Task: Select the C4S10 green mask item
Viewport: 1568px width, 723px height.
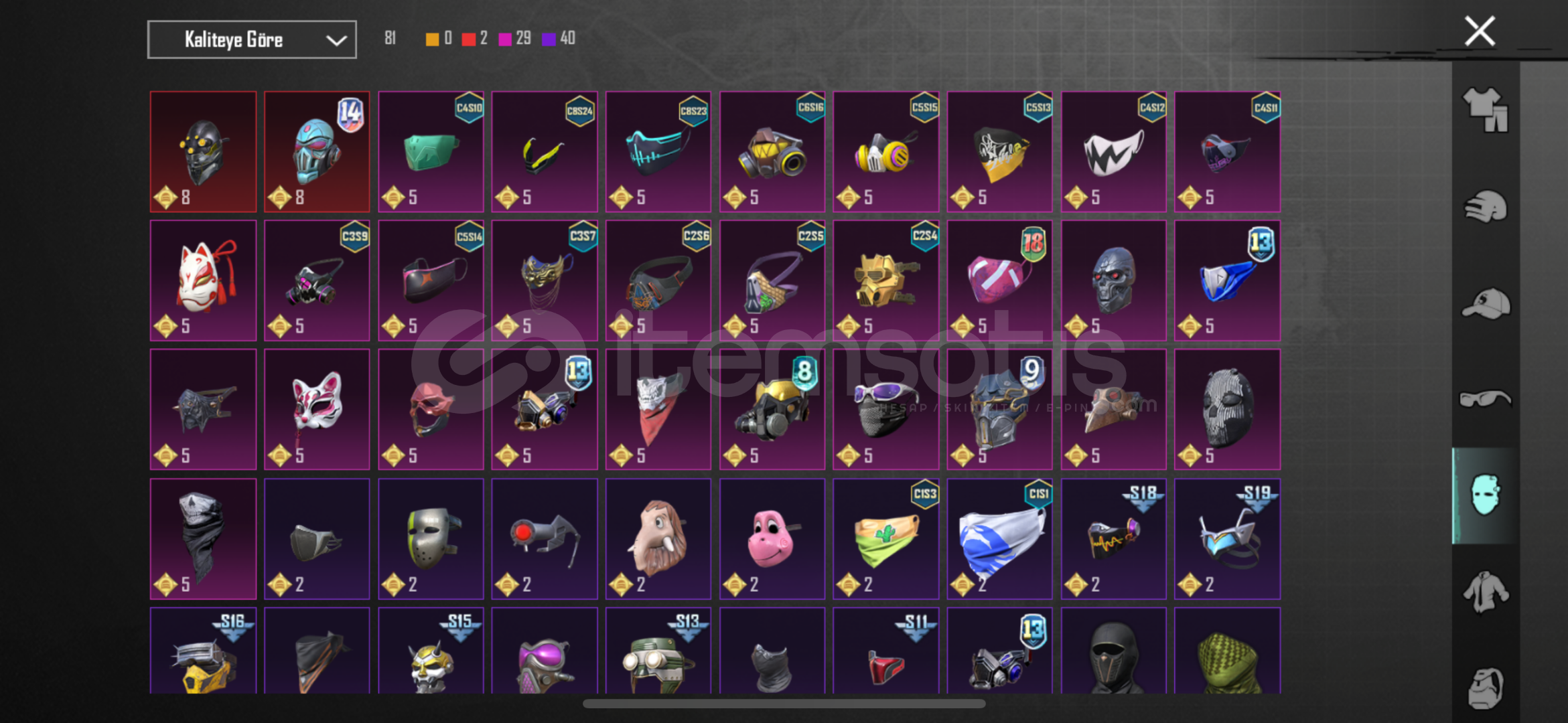Action: 431,152
